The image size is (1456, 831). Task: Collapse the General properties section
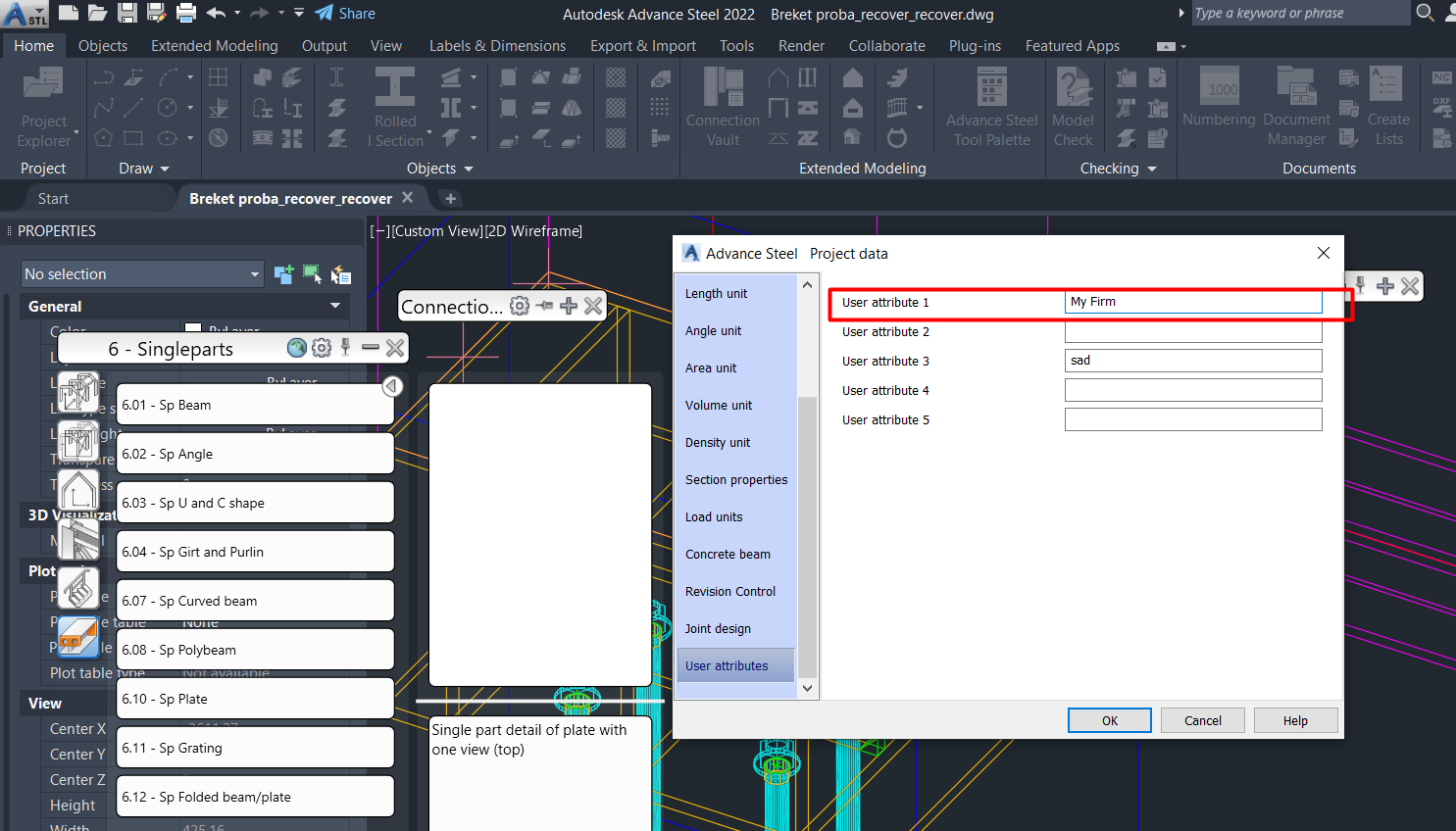point(335,306)
